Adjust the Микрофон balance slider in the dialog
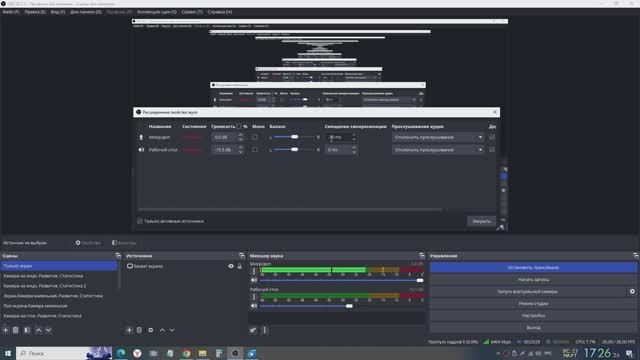640x360 pixels. pyautogui.click(x=294, y=137)
